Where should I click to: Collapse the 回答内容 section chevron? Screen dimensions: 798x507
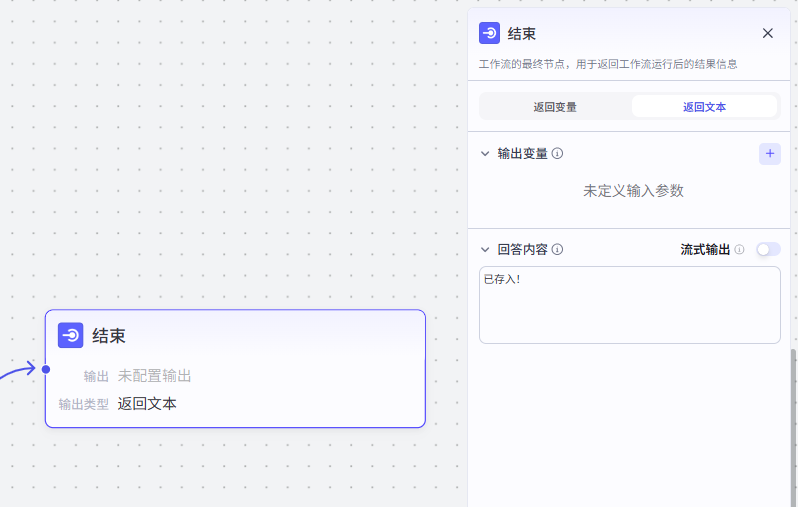(x=485, y=250)
